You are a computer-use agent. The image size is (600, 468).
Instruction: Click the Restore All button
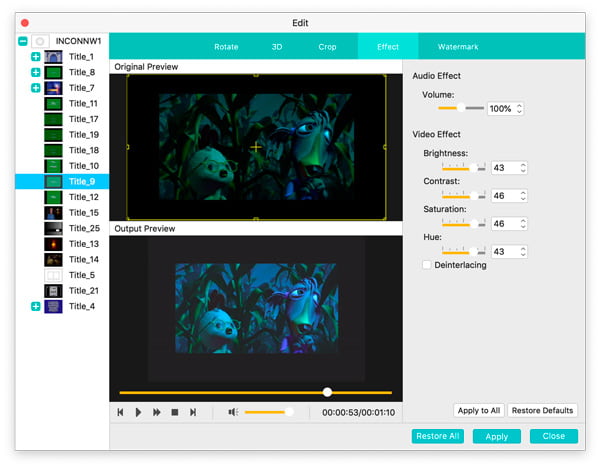coord(437,436)
